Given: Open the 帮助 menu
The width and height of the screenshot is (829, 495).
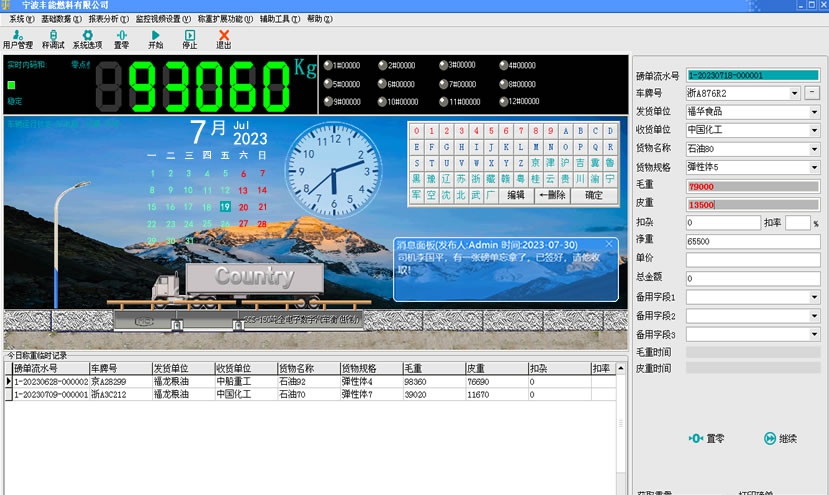Looking at the screenshot, I should pos(319,19).
